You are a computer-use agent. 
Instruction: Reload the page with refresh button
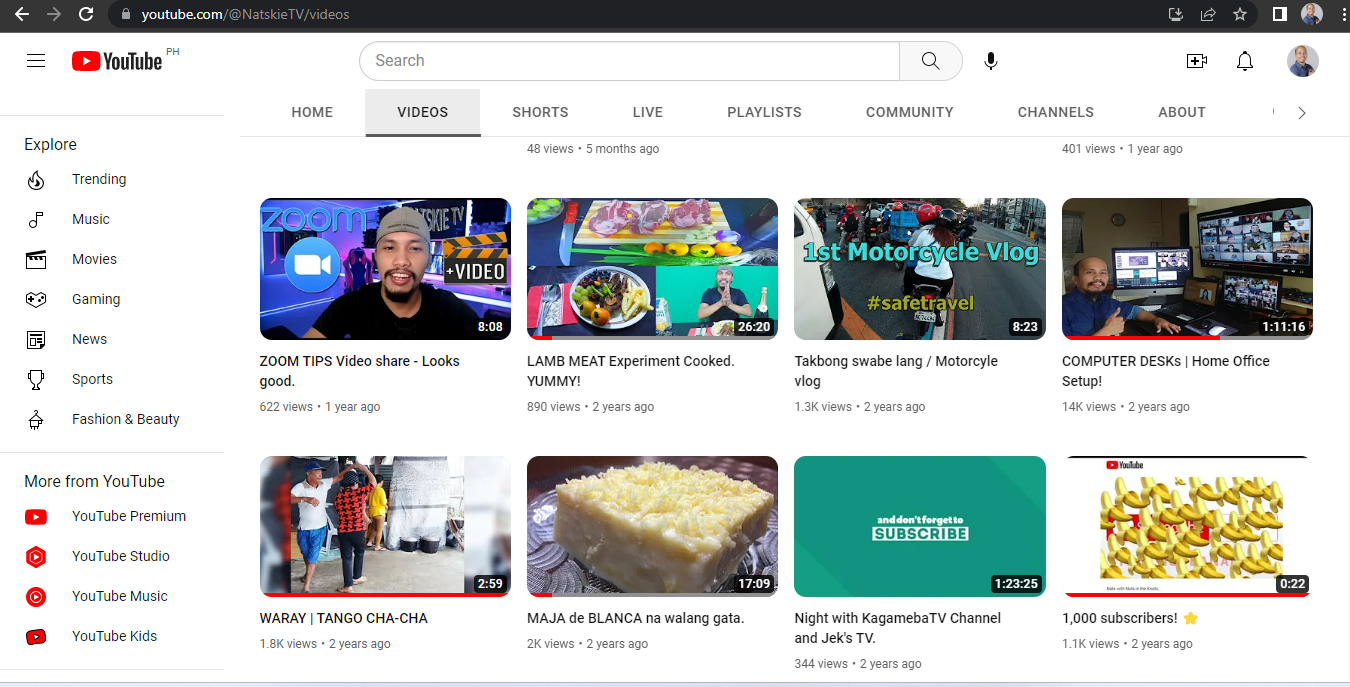click(86, 14)
